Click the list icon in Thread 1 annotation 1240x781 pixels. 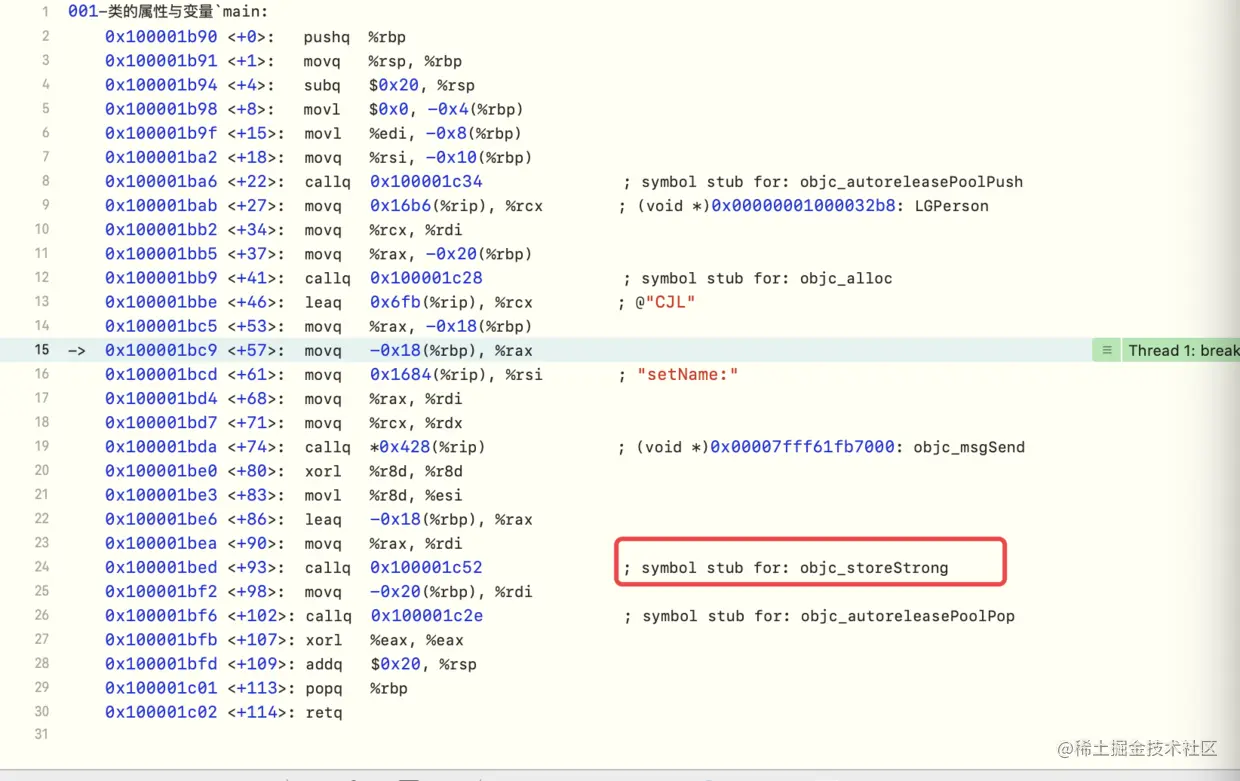1106,350
